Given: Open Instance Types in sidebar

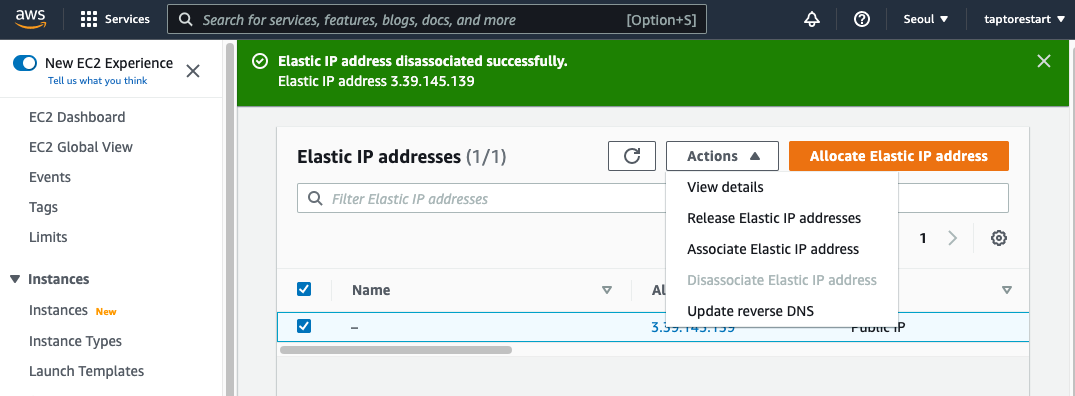Looking at the screenshot, I should click(x=75, y=341).
